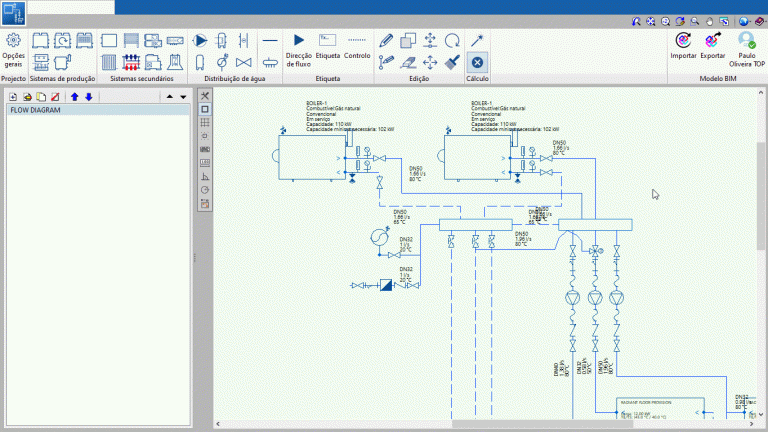Insert radiator icon in Sistemas secundários

pyautogui.click(x=109, y=62)
